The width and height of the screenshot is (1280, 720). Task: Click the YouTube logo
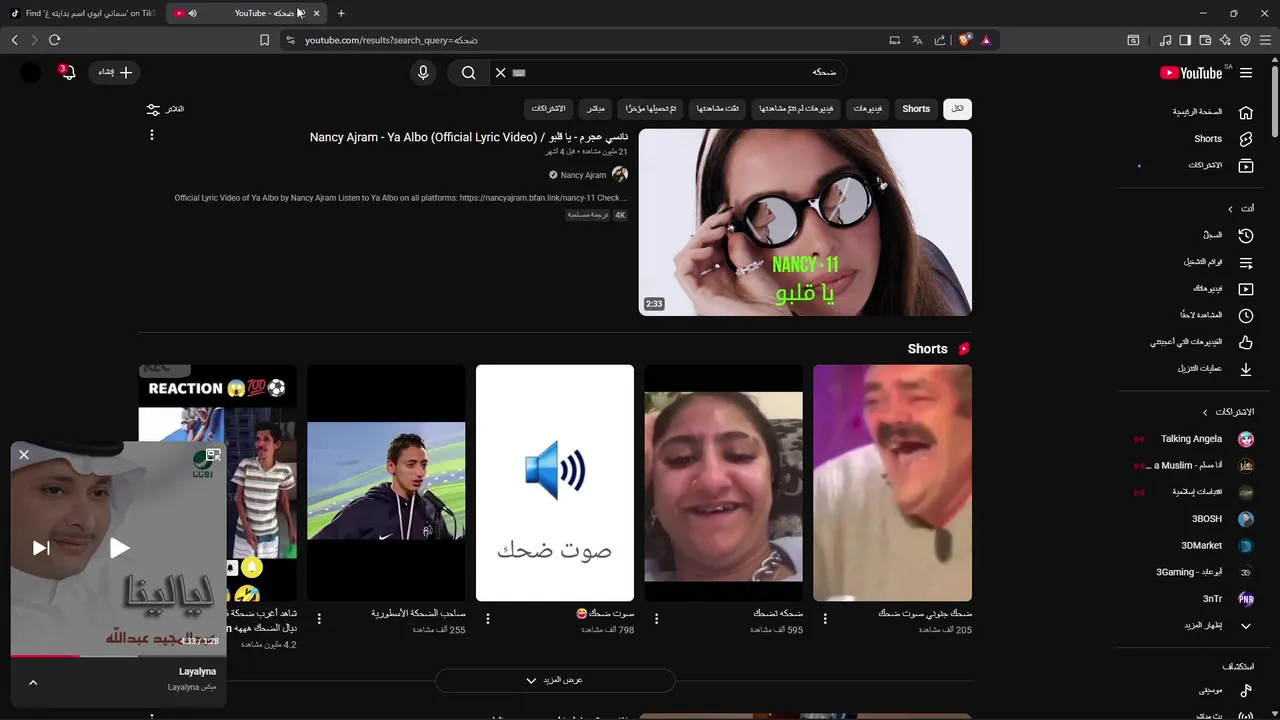tap(1191, 73)
